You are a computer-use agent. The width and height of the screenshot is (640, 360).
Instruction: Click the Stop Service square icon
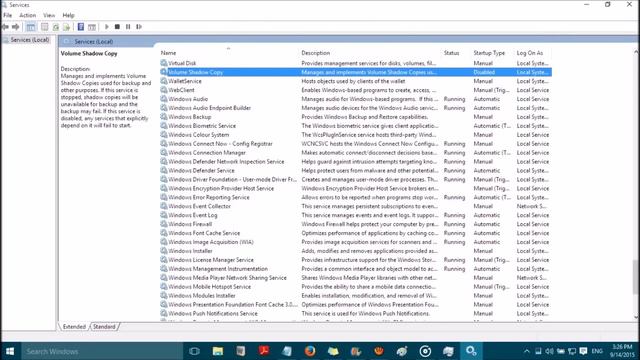click(117, 27)
